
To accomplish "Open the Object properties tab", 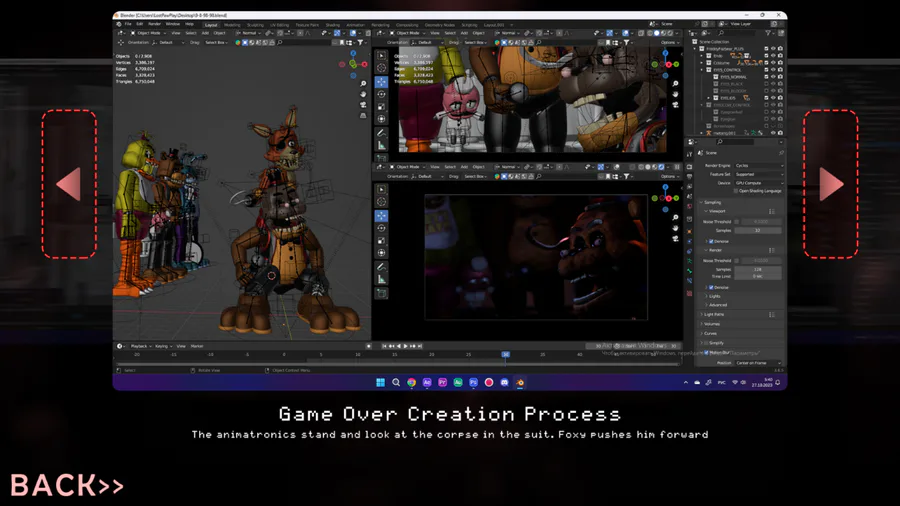I will 689,231.
